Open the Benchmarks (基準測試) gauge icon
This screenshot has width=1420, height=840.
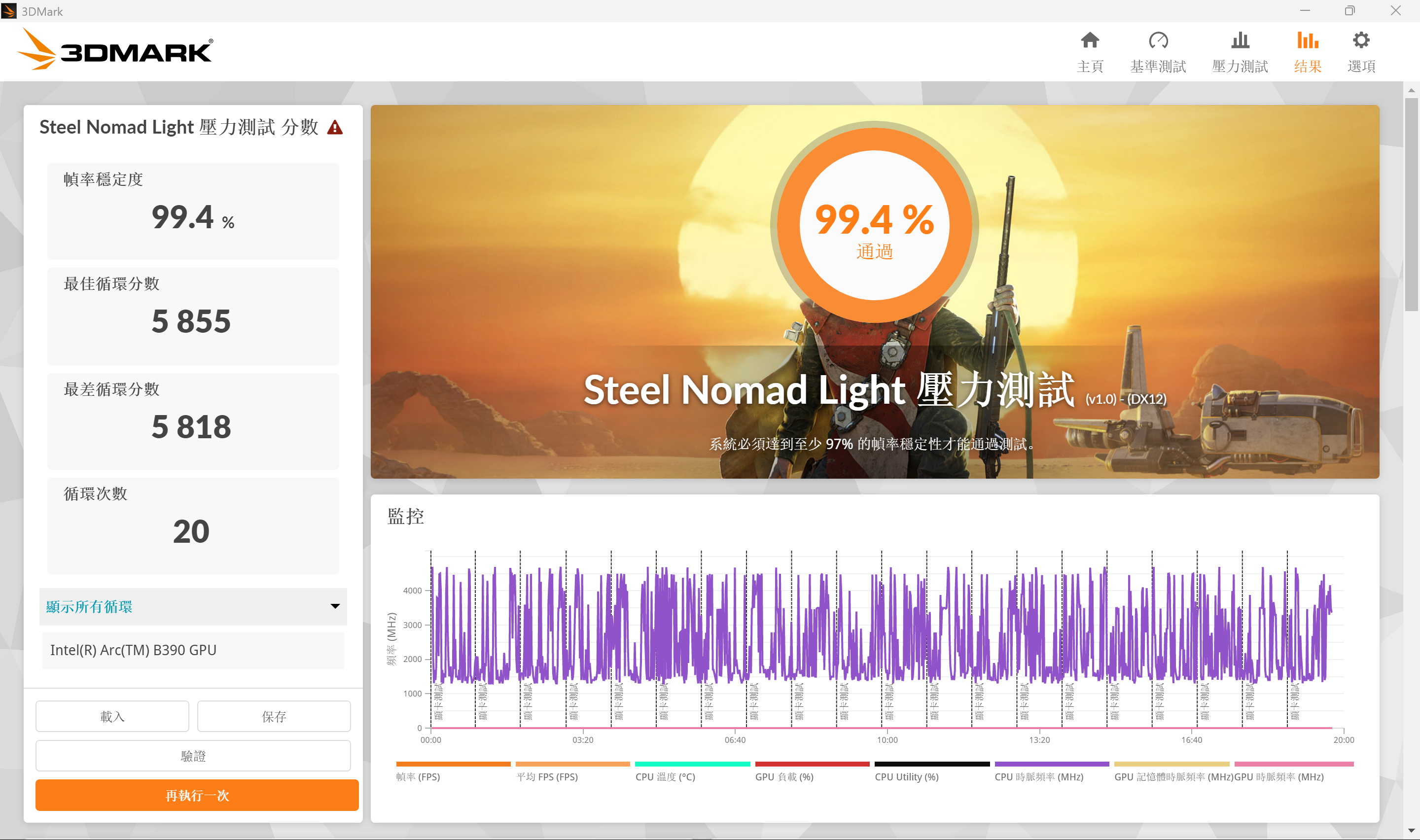(1158, 41)
